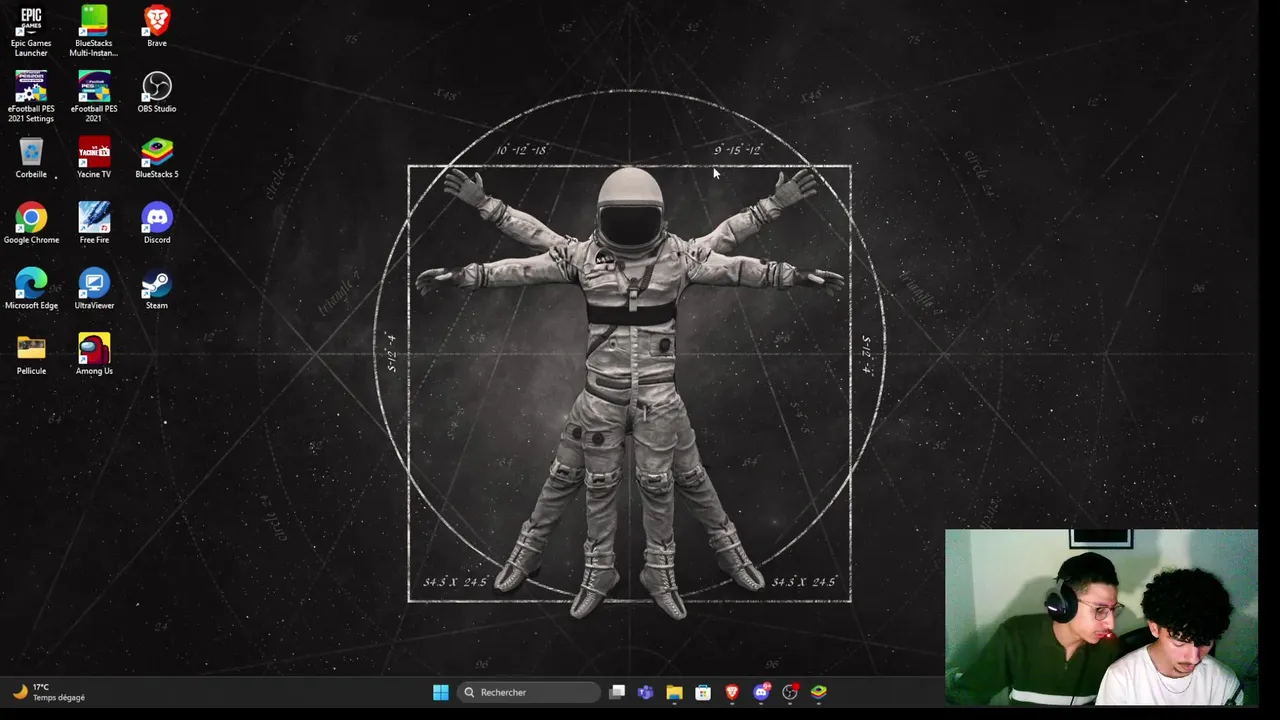Select the Among Us desktop icon

point(94,354)
